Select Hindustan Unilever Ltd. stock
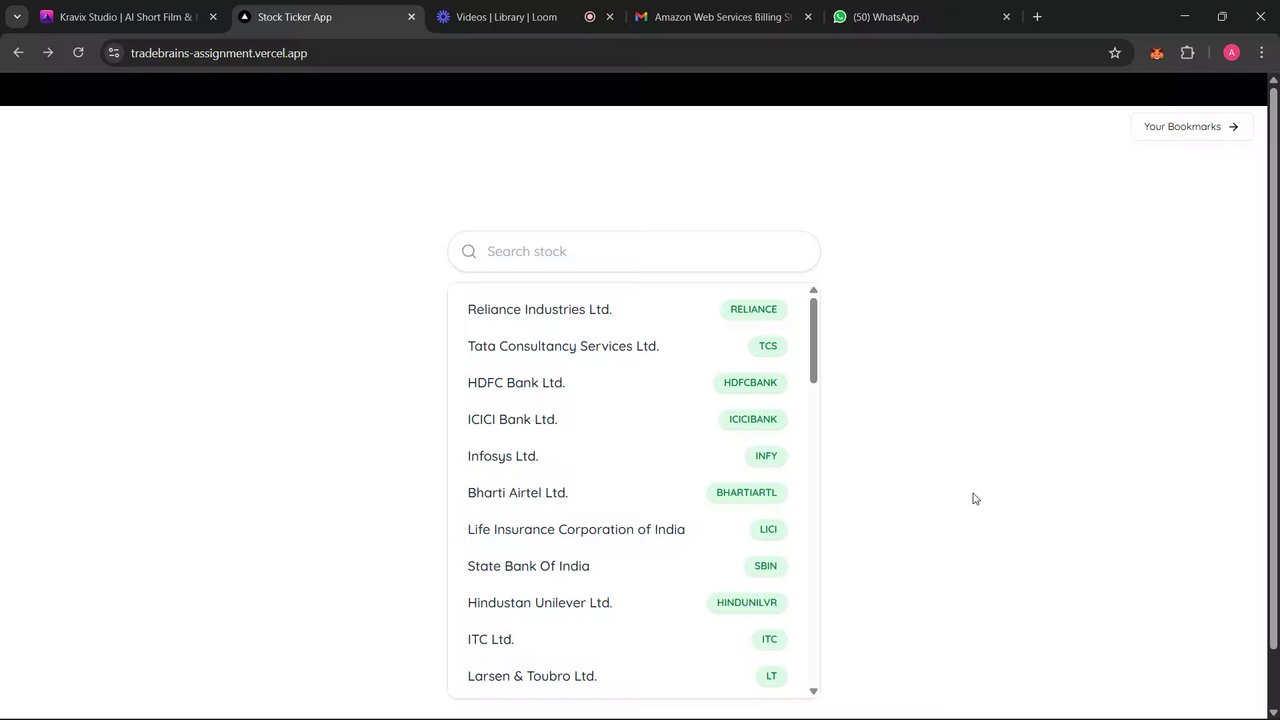 pyautogui.click(x=628, y=603)
